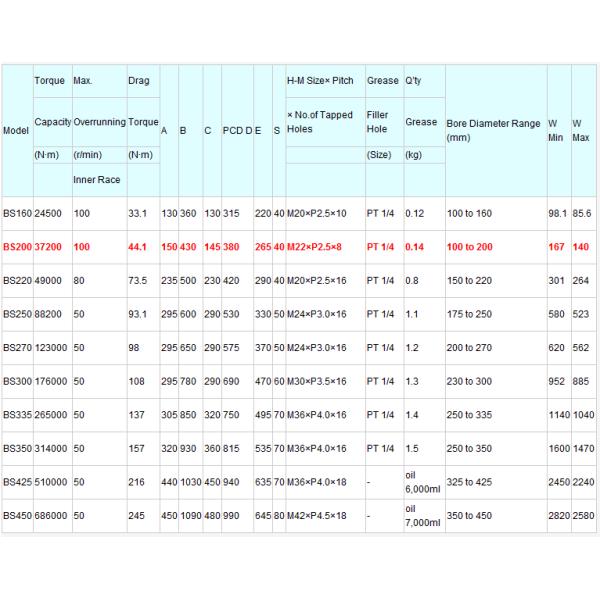The height and width of the screenshot is (600, 600).
Task: Select the BS160 model cell
Action: [18, 214]
